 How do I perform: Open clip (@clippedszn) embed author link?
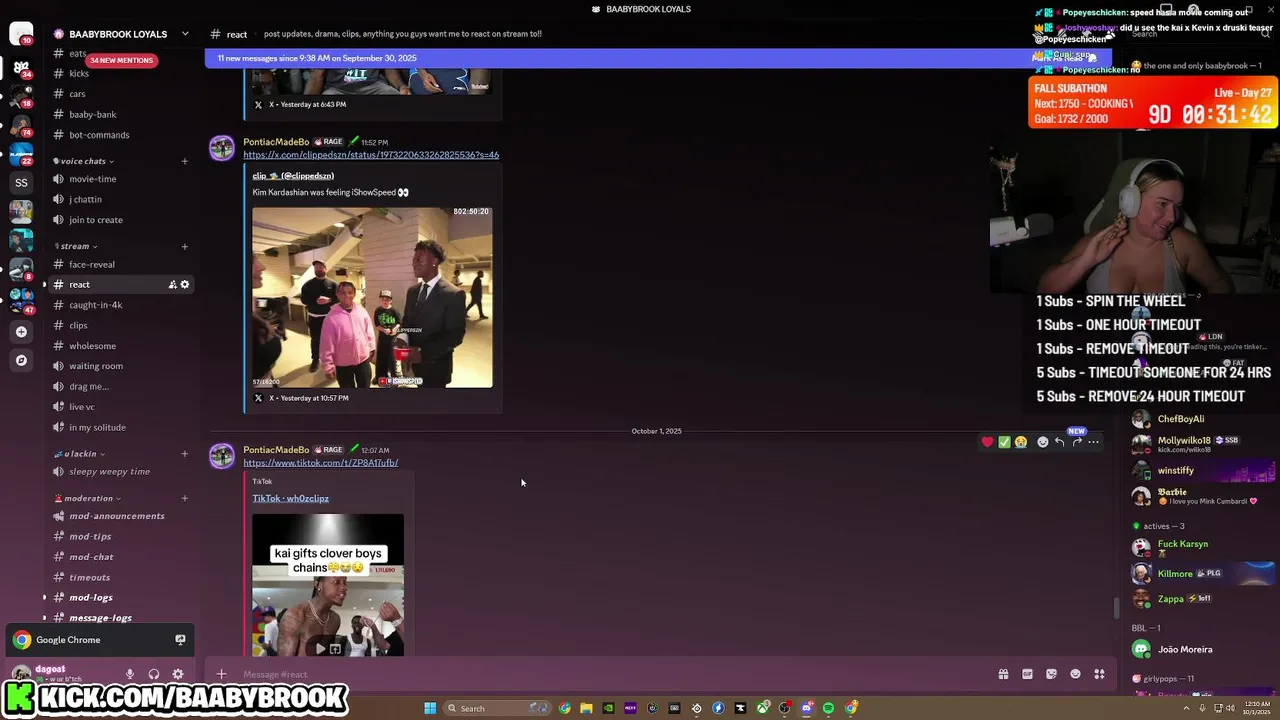pos(293,176)
